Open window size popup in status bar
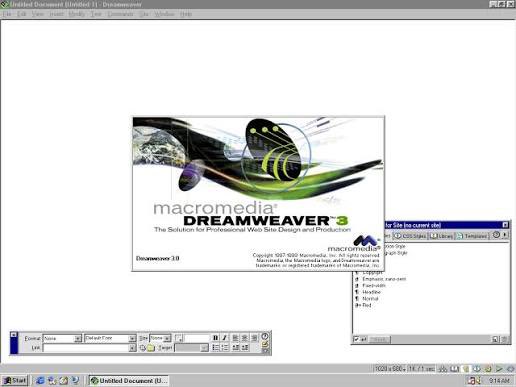Viewport: 516px width, 387px height. tap(390, 369)
